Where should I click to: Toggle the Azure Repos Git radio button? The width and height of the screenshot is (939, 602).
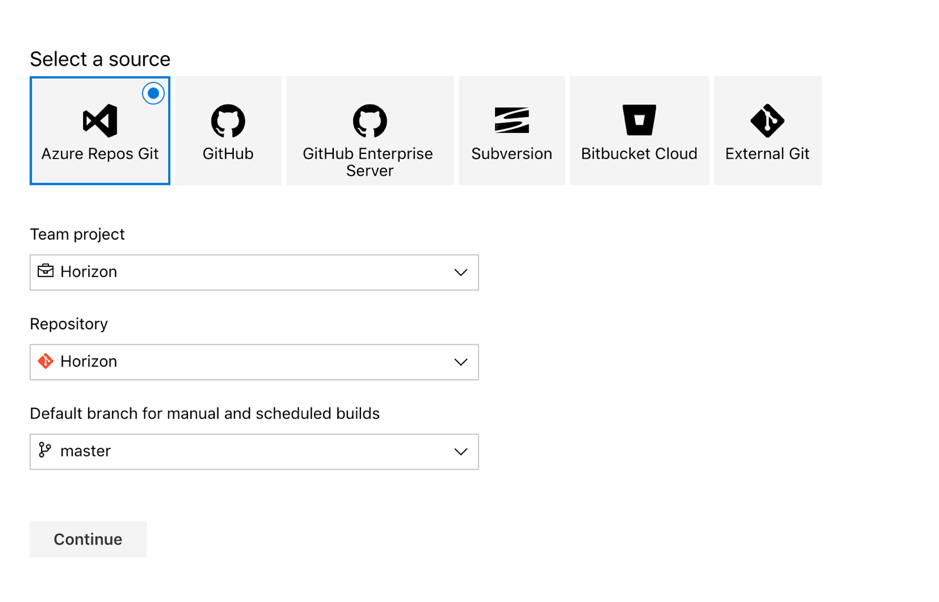pos(153,93)
